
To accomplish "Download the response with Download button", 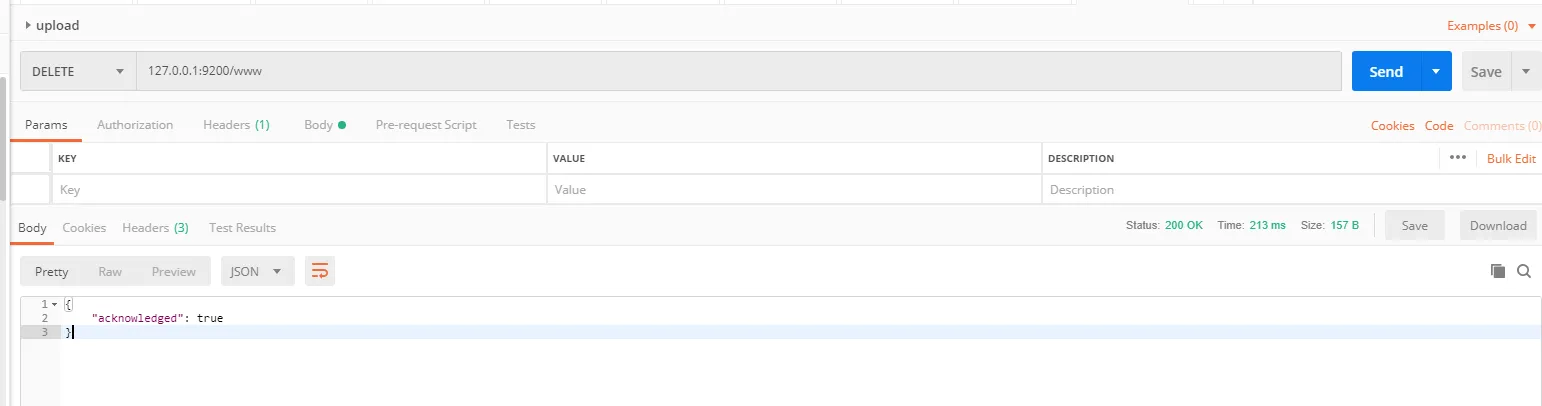I will coord(1497,226).
